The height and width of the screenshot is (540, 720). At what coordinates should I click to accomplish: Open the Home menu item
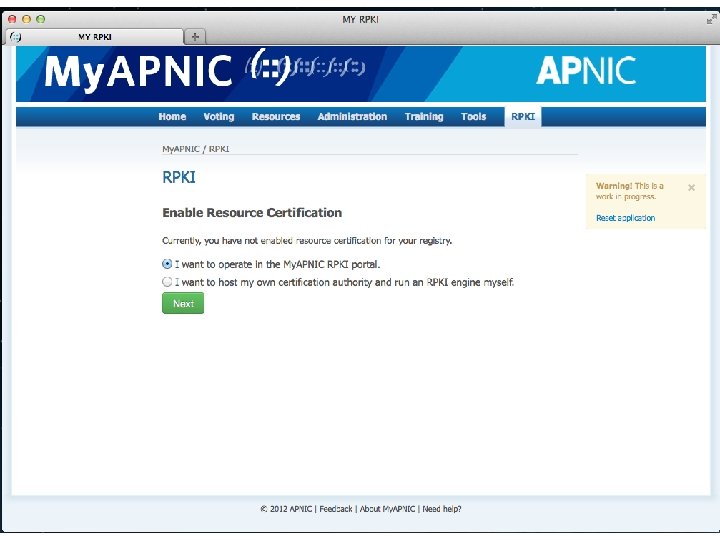click(x=172, y=117)
